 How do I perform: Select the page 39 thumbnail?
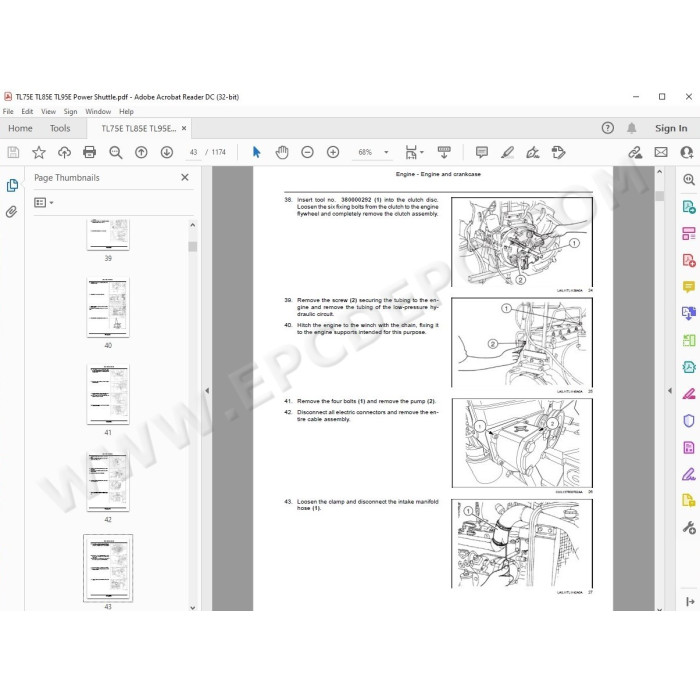pos(108,234)
